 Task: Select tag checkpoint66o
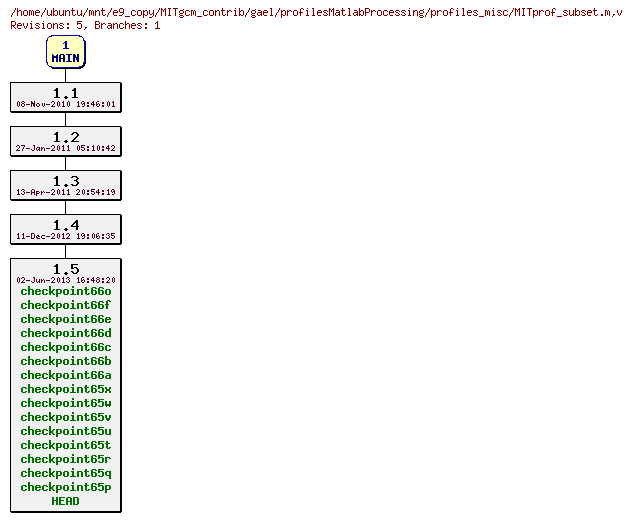click(66, 291)
